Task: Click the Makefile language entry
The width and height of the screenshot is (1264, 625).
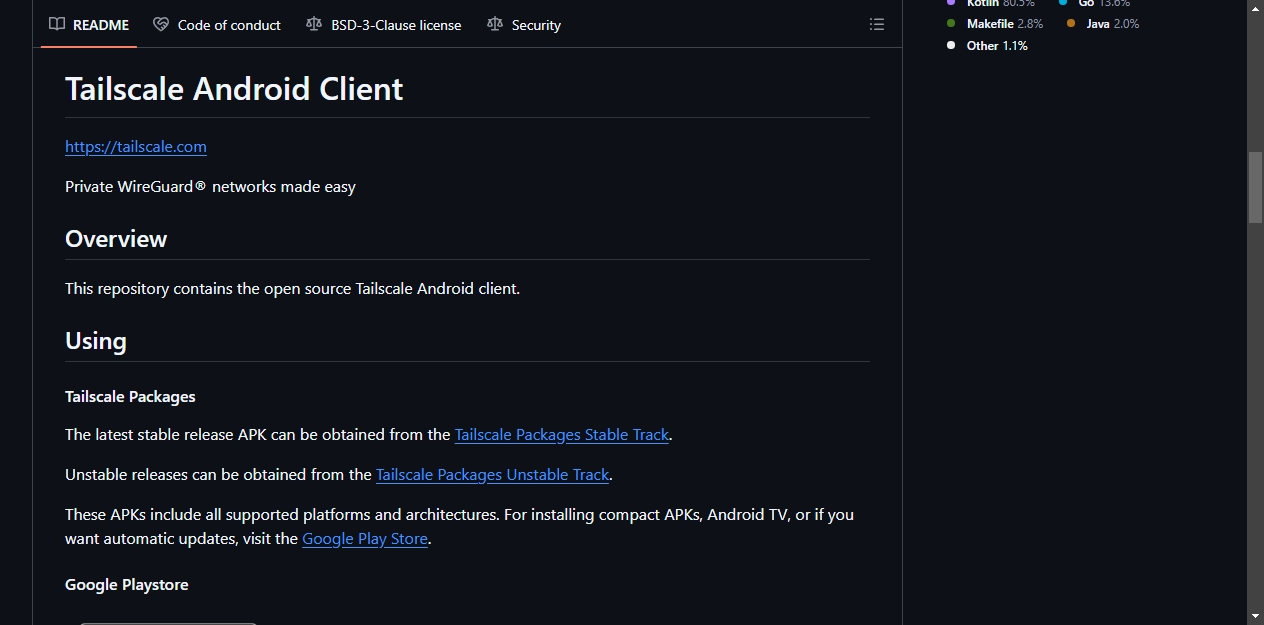Action: [x=994, y=24]
